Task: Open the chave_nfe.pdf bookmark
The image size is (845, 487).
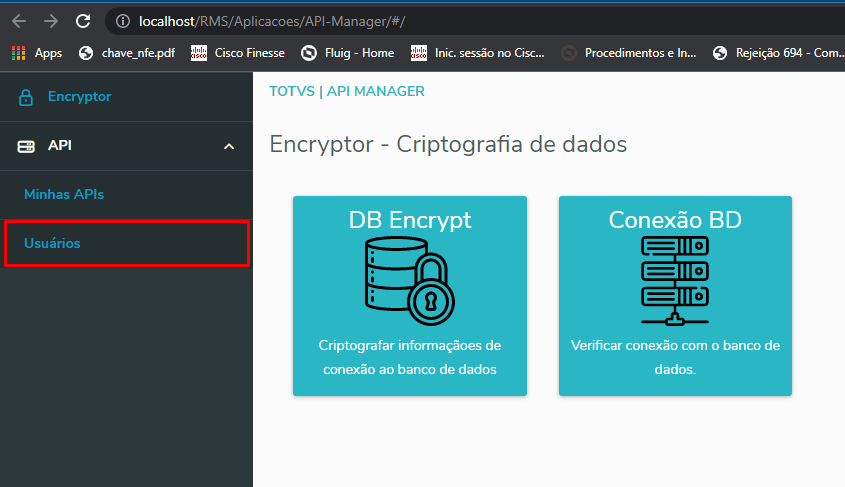Action: [127, 53]
